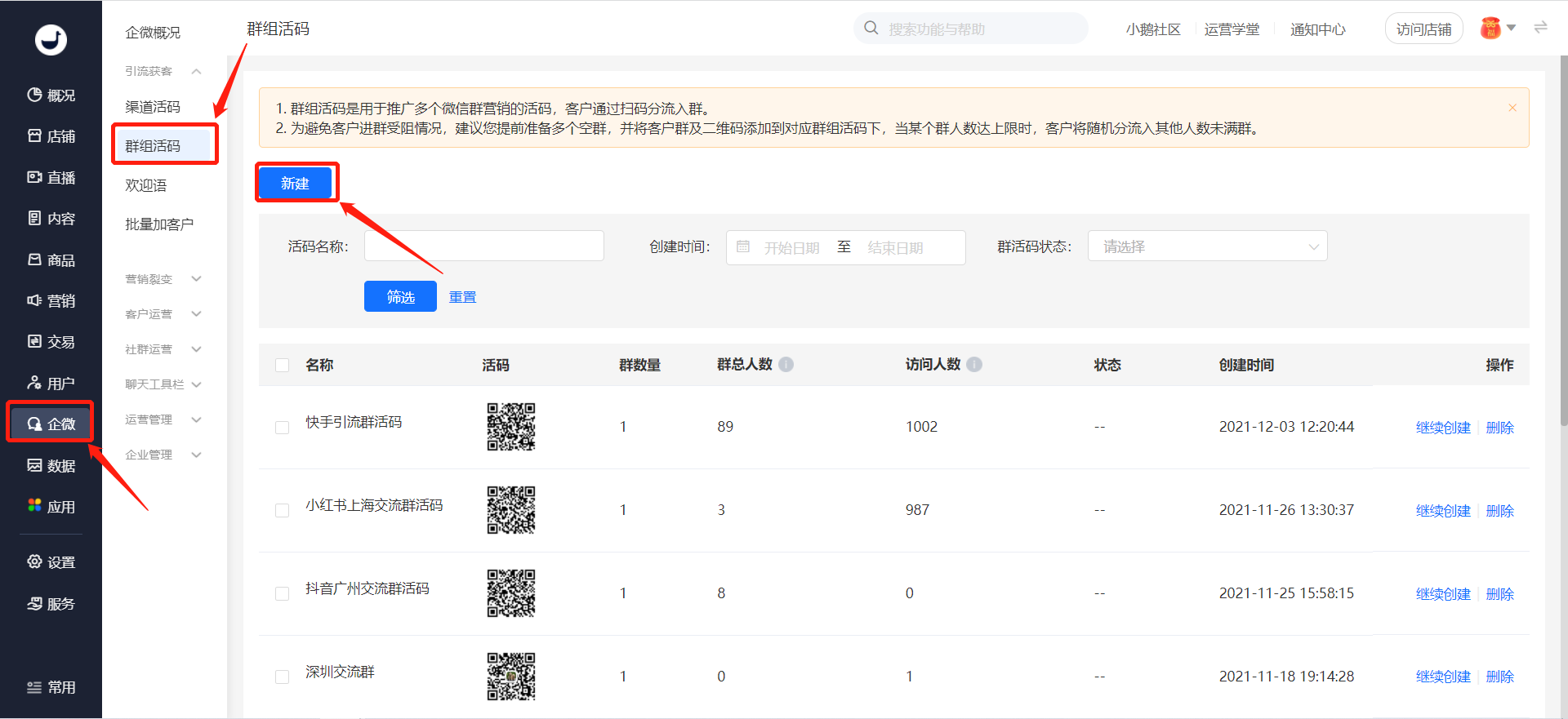Screen dimensions: 1568x719
Task: Click the 开始日期 start date field
Action: (x=791, y=247)
